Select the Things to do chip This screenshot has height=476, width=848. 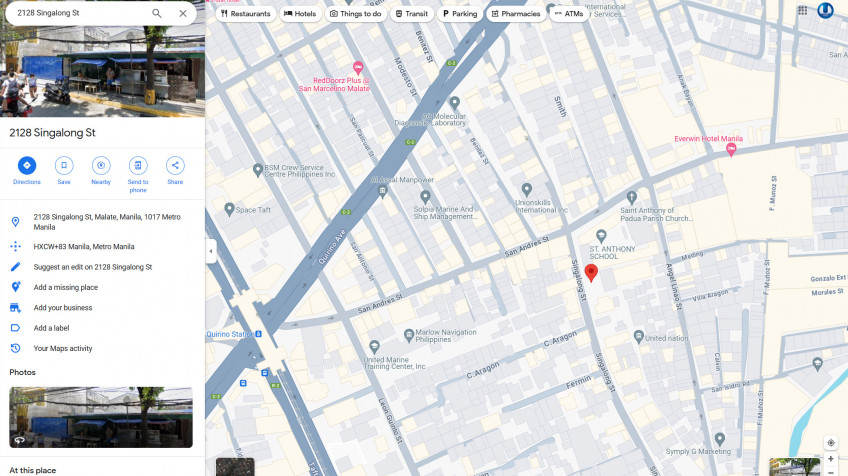tap(356, 14)
